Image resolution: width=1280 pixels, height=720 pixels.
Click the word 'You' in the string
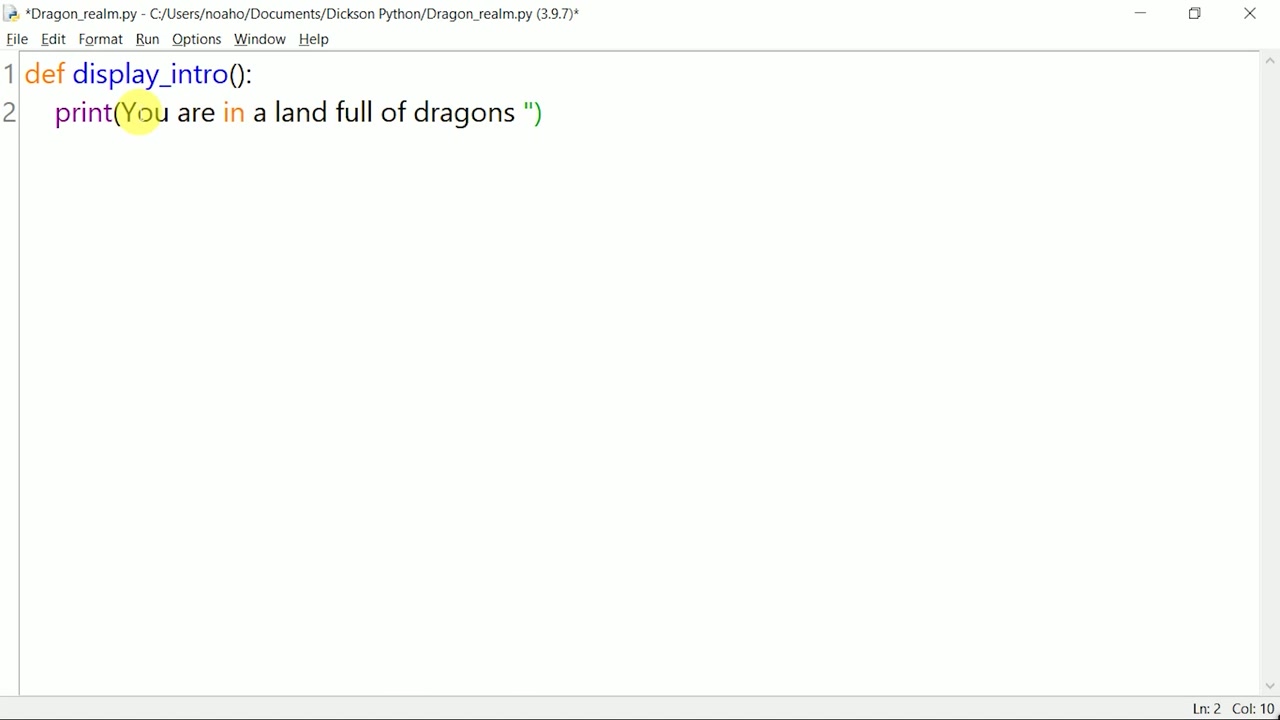[145, 112]
